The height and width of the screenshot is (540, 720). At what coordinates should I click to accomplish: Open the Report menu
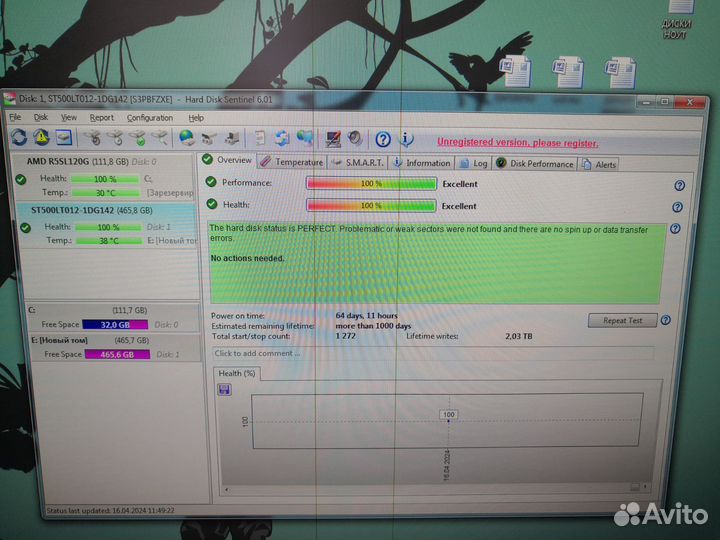pyautogui.click(x=101, y=118)
